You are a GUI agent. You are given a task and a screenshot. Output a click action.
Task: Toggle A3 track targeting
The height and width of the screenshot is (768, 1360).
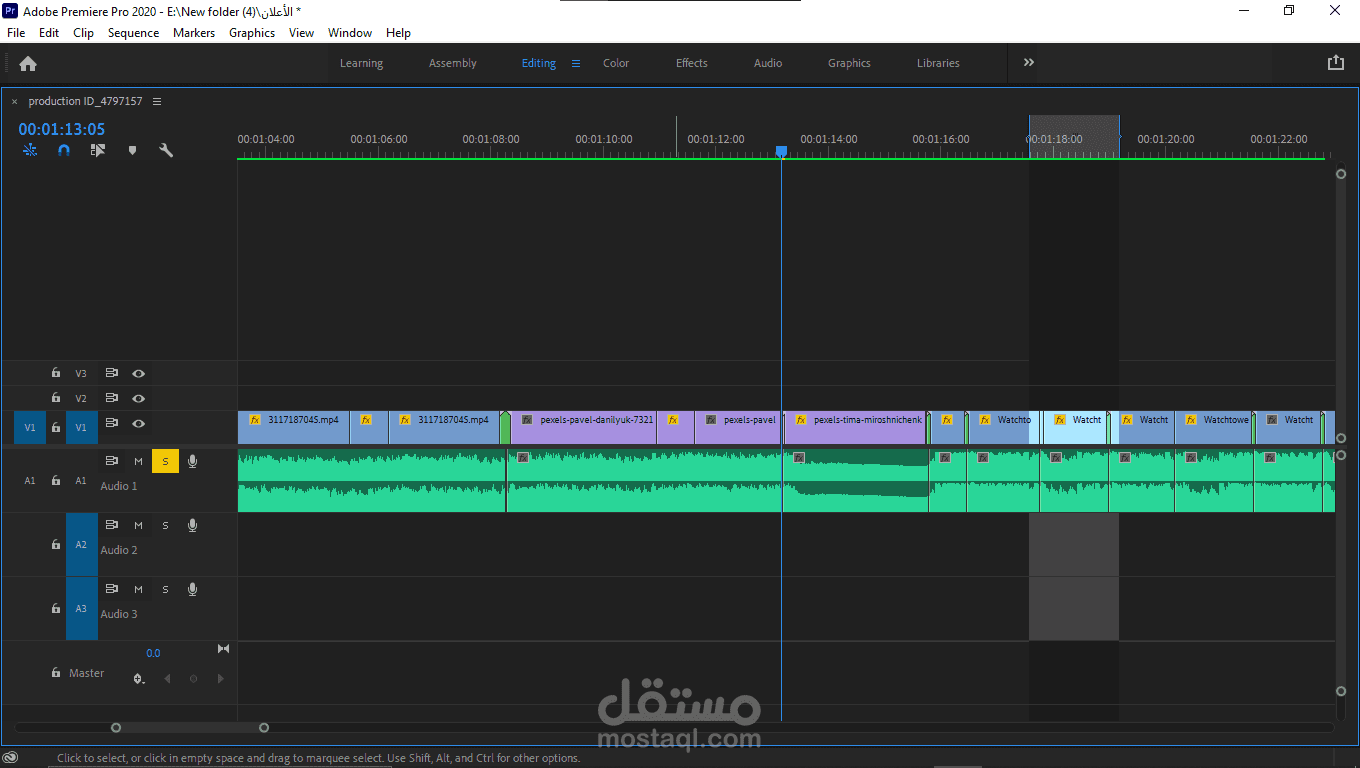(82, 608)
